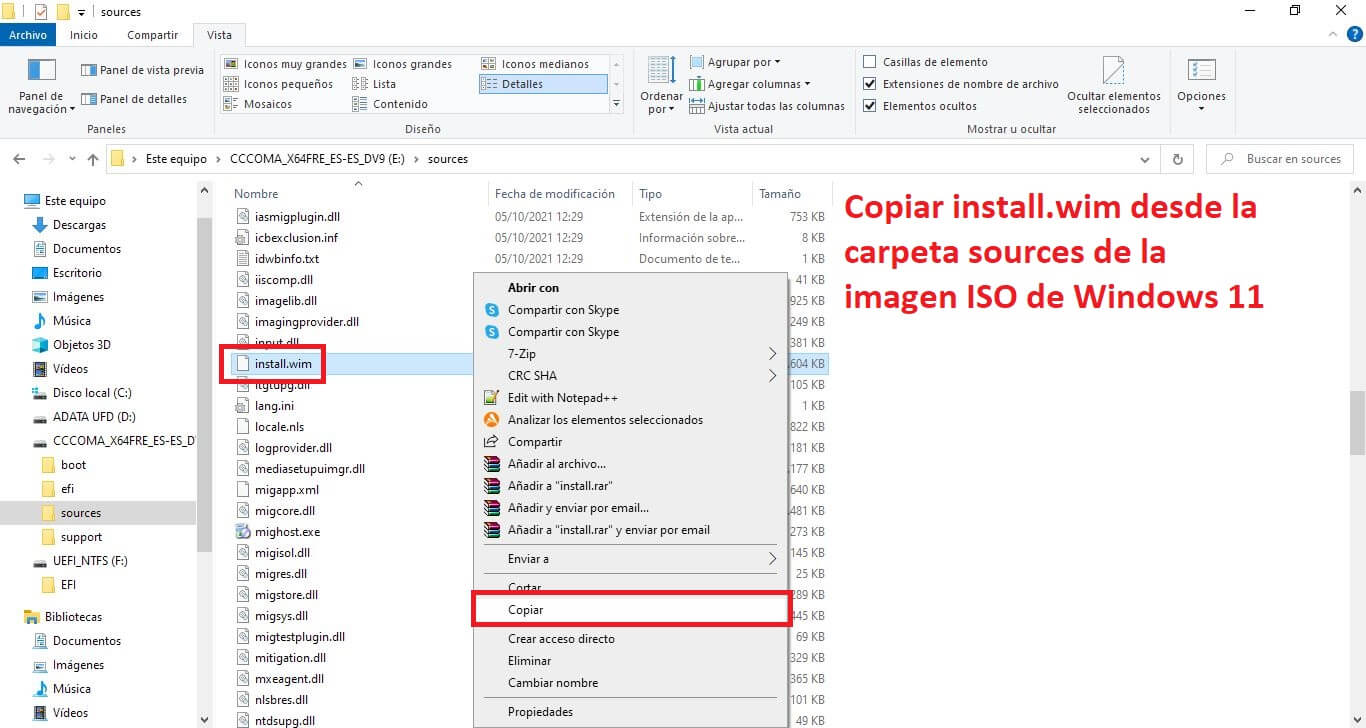Open Objetos 3D in sidebar

point(81,345)
